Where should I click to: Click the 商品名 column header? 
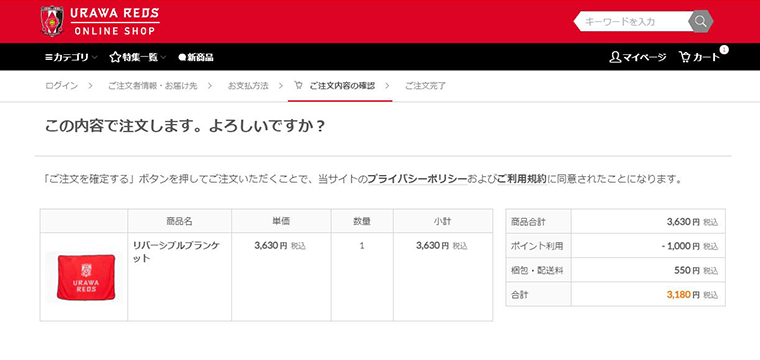tap(179, 221)
